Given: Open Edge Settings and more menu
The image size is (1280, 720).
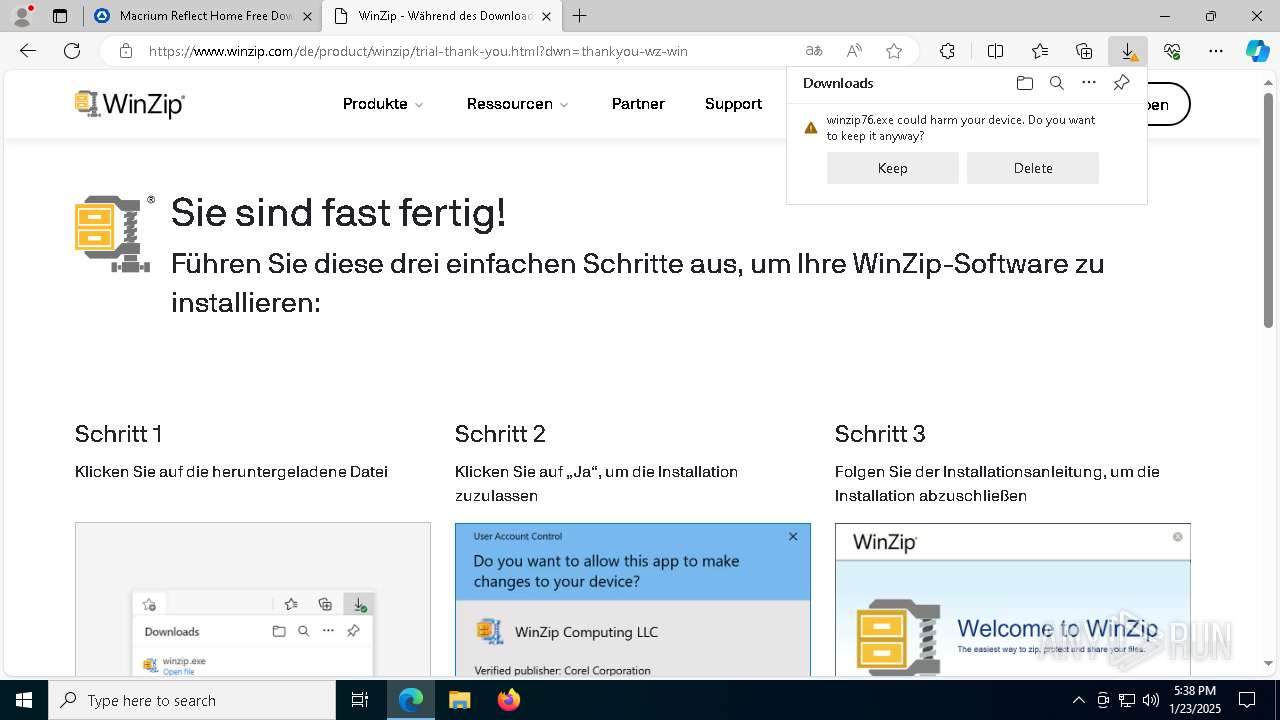Looking at the screenshot, I should 1216,51.
